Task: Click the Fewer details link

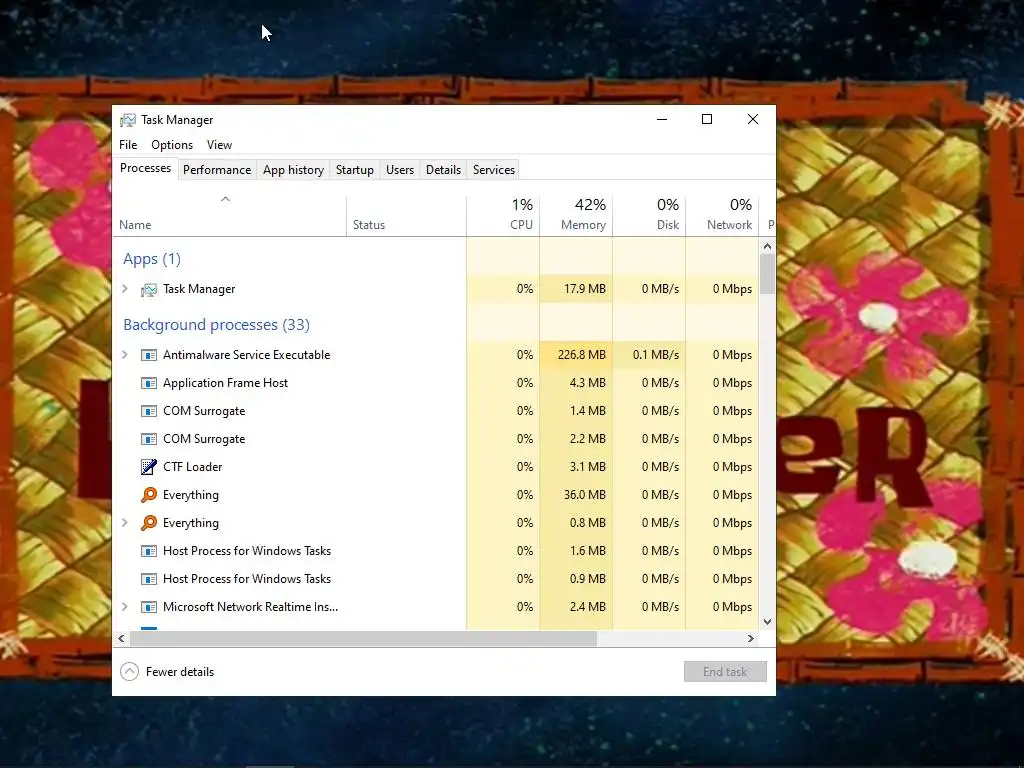Action: [x=180, y=672]
